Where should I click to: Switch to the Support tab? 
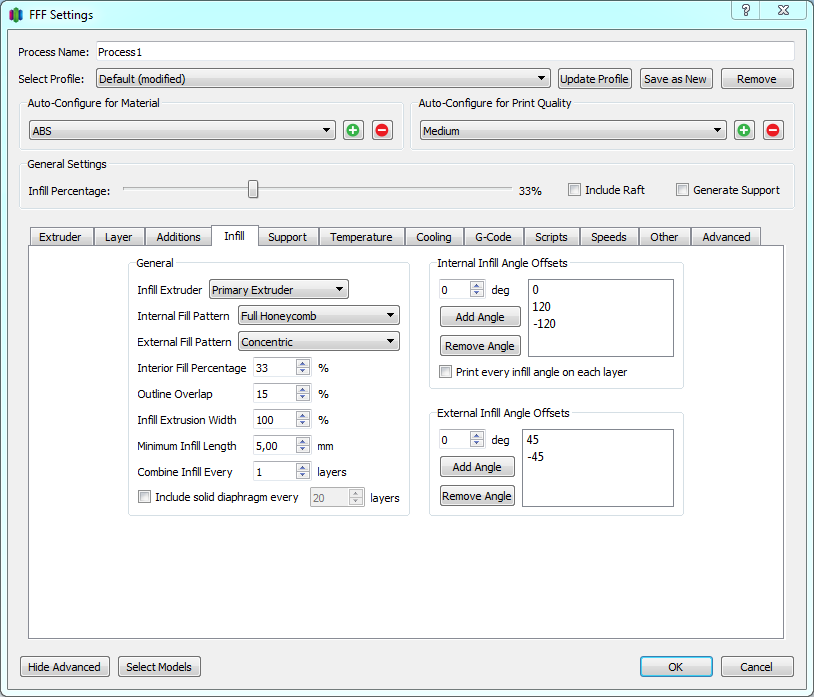[288, 237]
